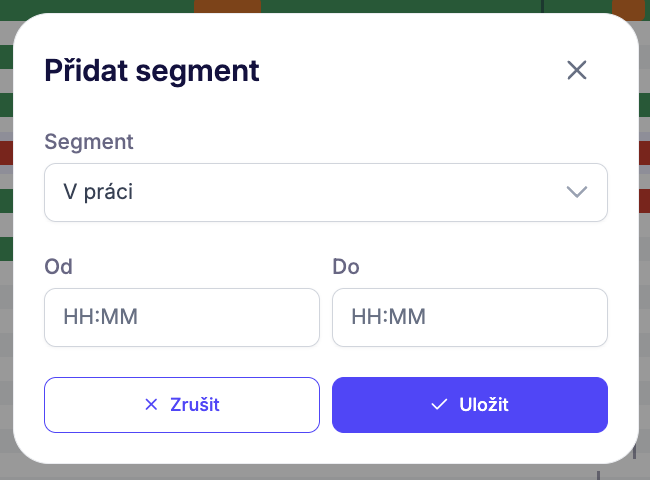The width and height of the screenshot is (650, 480).
Task: Click the "Segment" field label
Action: pyautogui.click(x=89, y=141)
